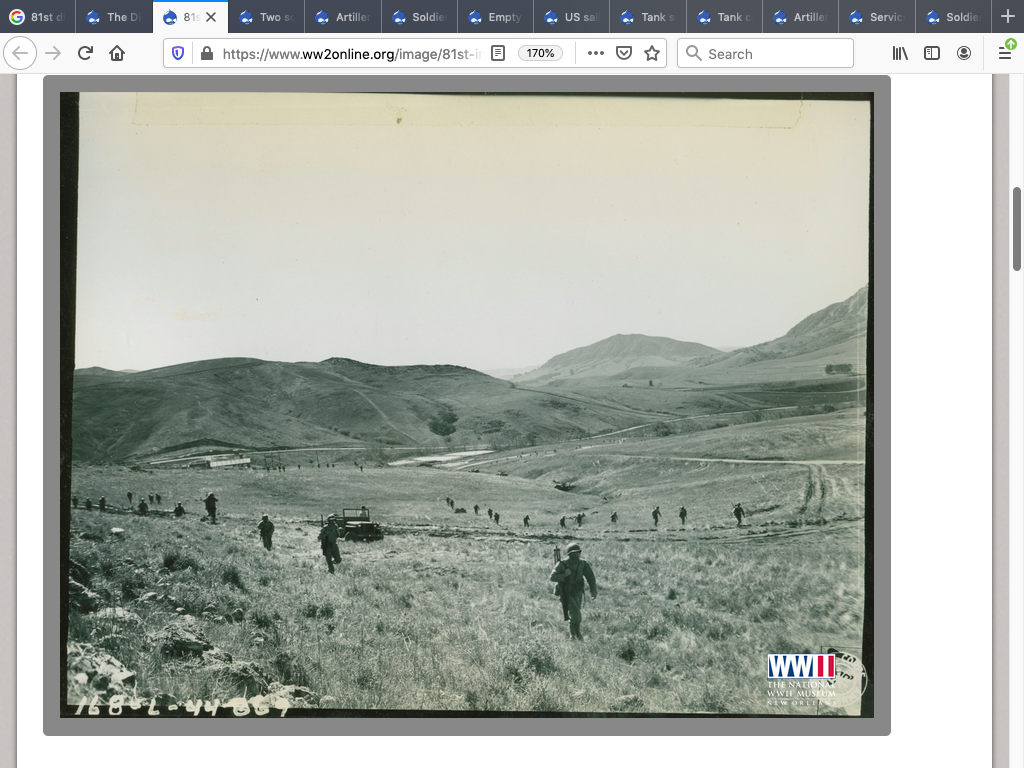Close the active '81s' tab
This screenshot has height=768, width=1024.
[x=211, y=17]
